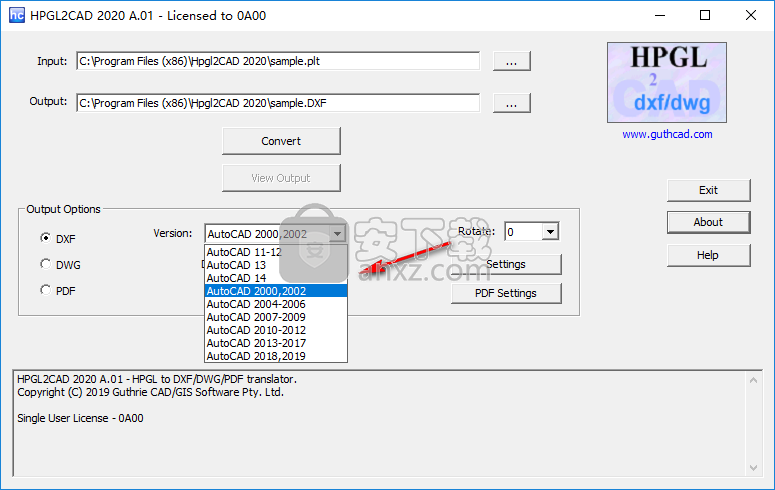This screenshot has height=490, width=775.
Task: Choose AutoCAD 2010-2012 from the list
Action: (x=276, y=330)
